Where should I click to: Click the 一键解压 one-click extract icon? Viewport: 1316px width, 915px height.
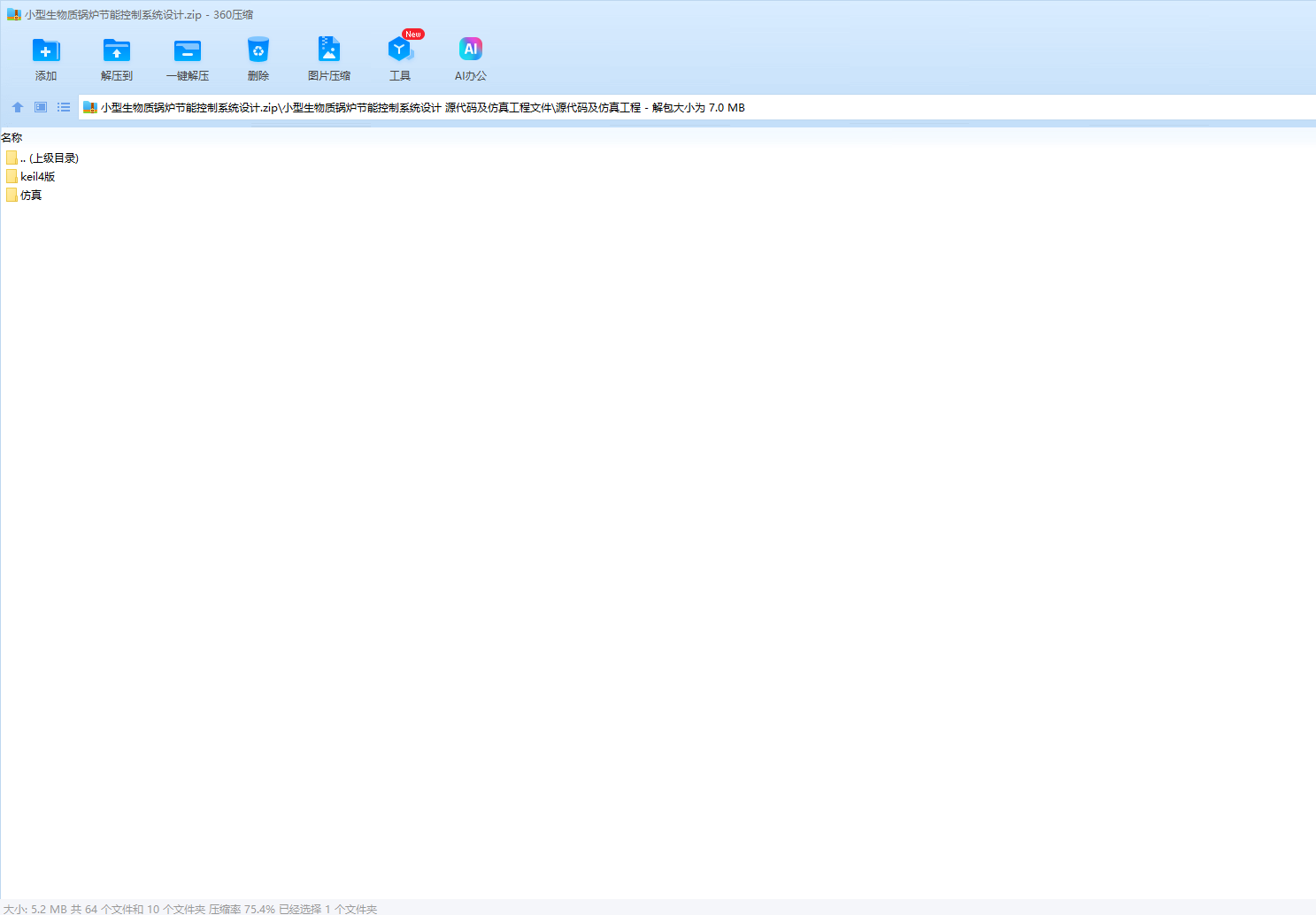click(x=188, y=50)
